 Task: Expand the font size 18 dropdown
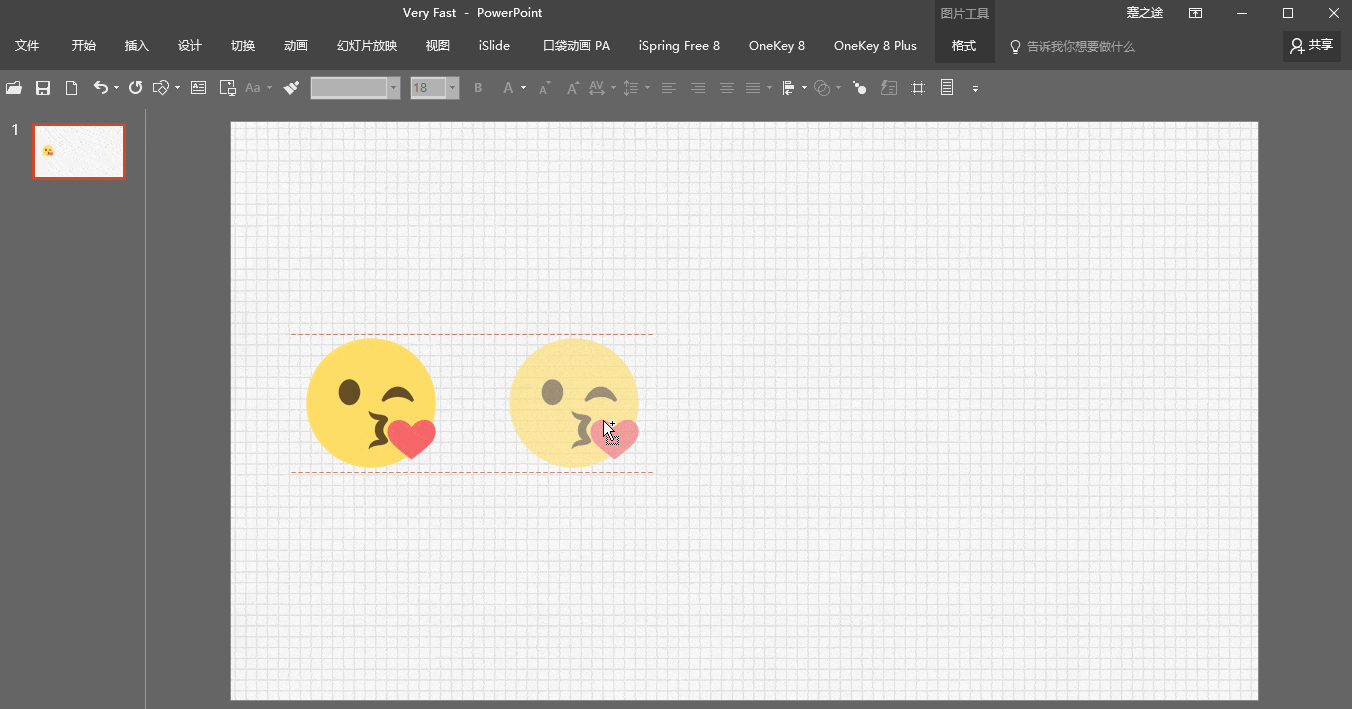(453, 88)
